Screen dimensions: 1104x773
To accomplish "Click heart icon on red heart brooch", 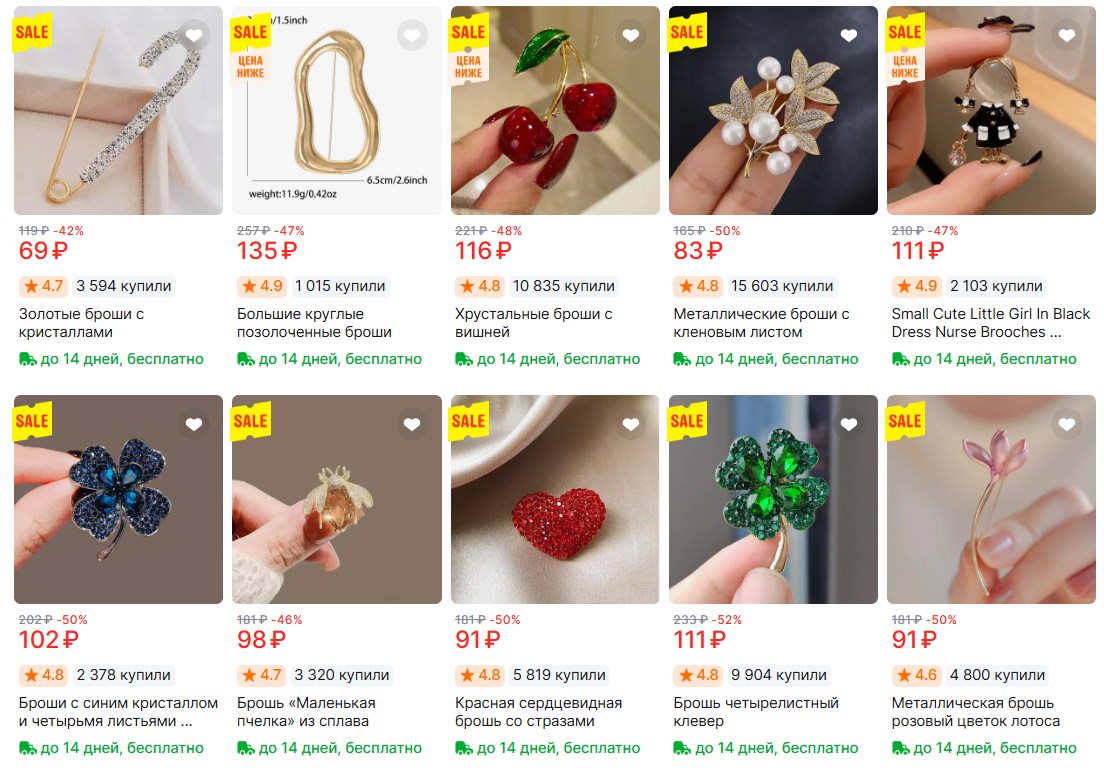I will coord(630,425).
